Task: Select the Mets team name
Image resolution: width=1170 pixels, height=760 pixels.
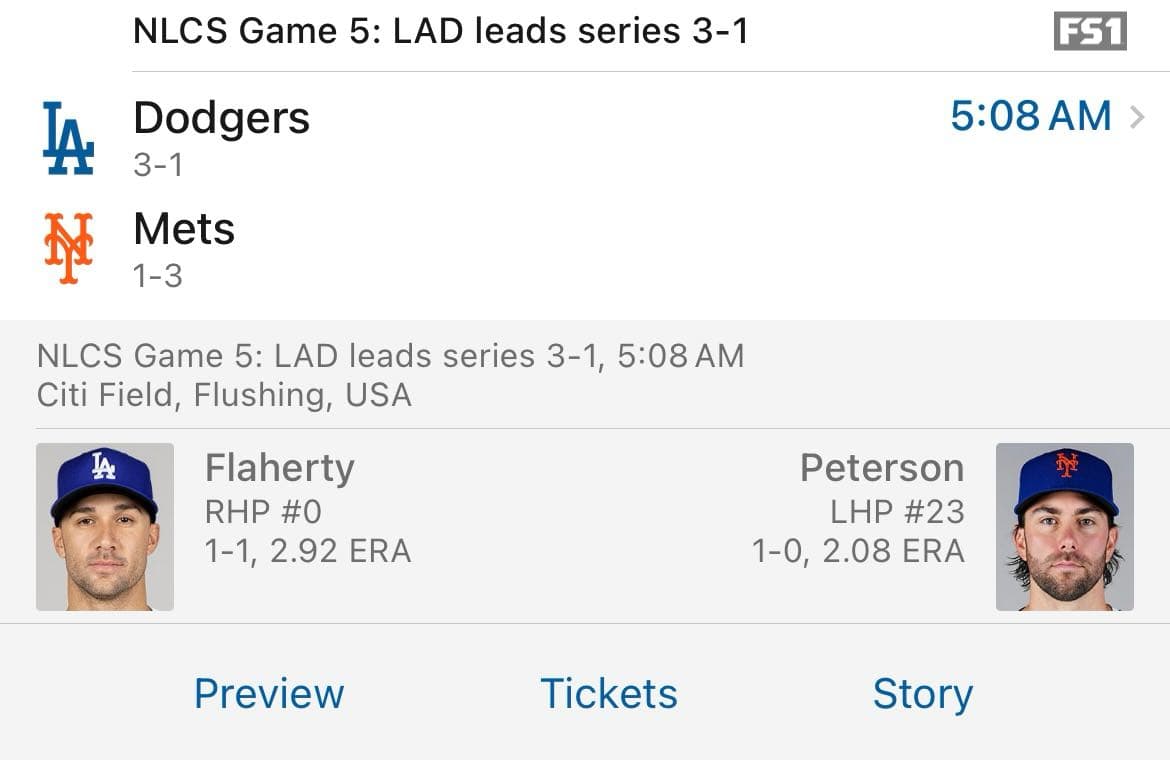Action: click(x=184, y=229)
